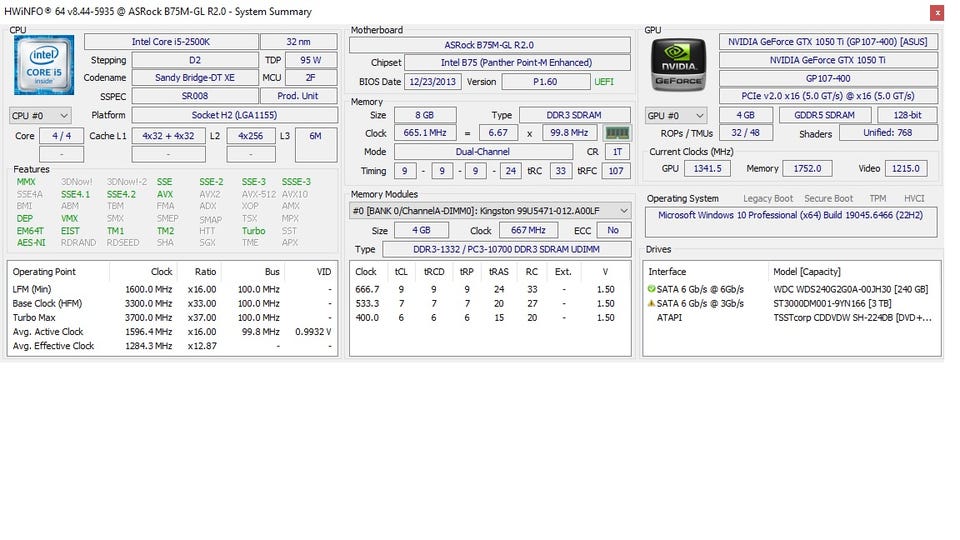Expand the memory module BANK 0 dropdown
The image size is (960, 540).
point(490,211)
